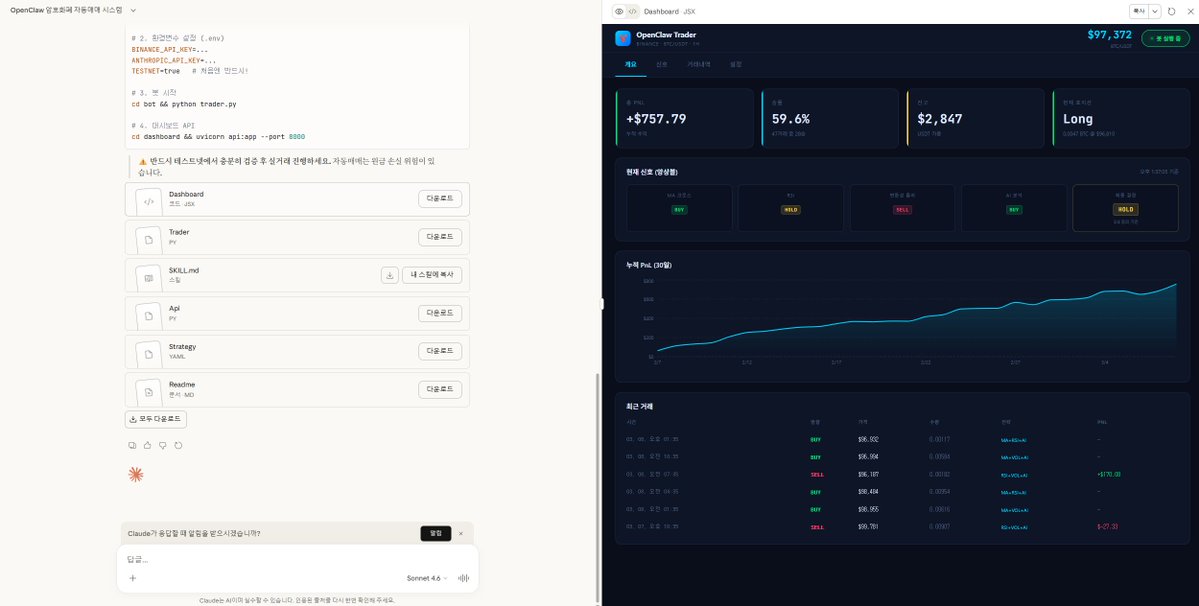Click the port 8000 value in code block

(297, 137)
